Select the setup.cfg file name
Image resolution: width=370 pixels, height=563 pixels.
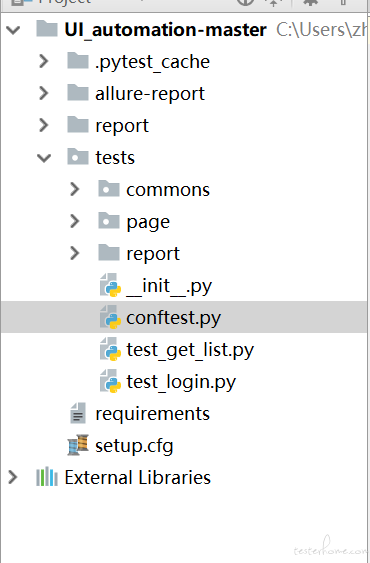(x=134, y=446)
